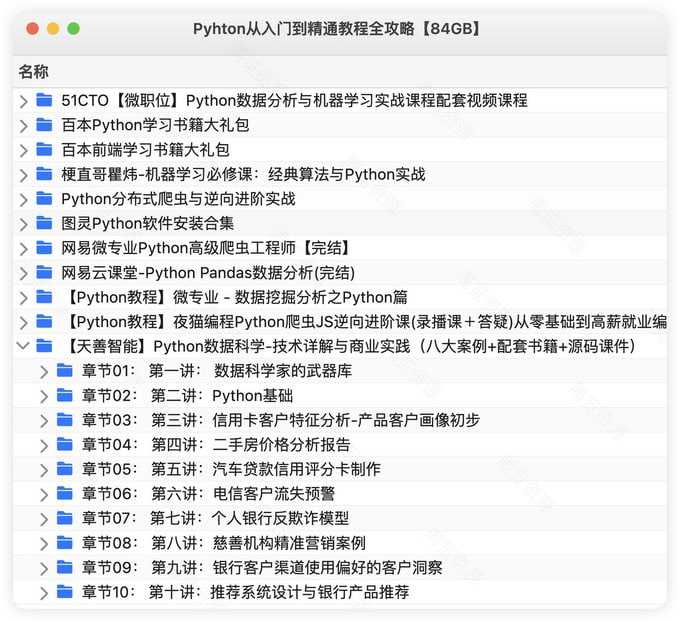This screenshot has height=622, width=680.
Task: Click folder icon of 章节03 信用卡客户特征分析
Action: point(65,420)
